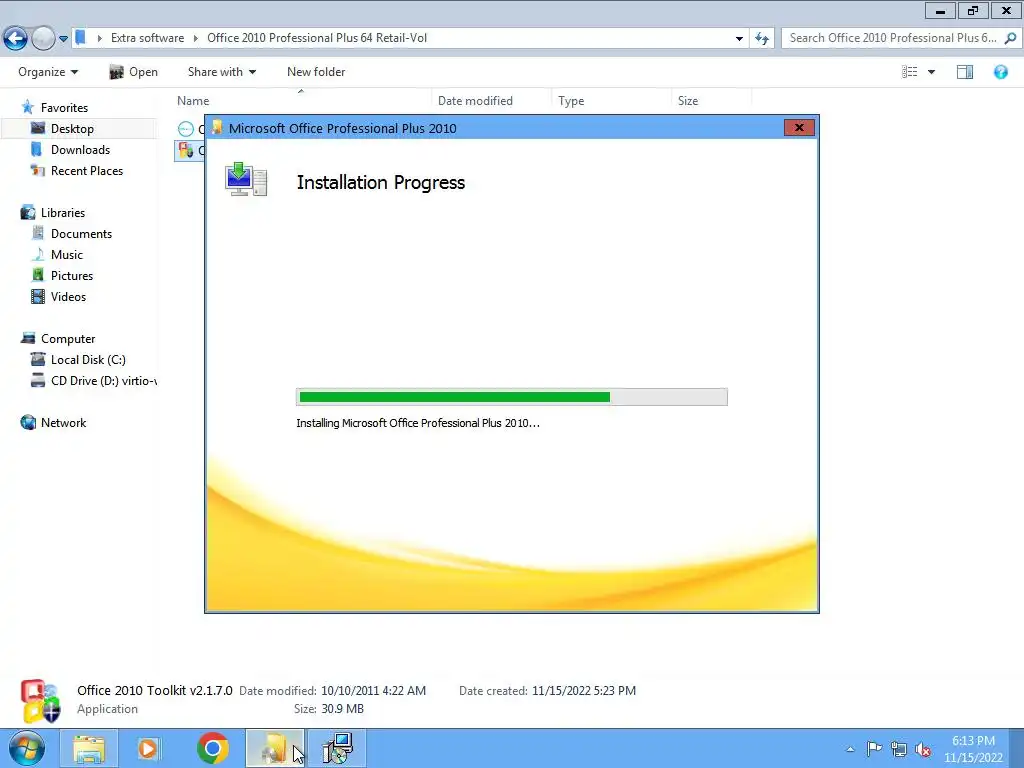Open CD Drive (D:) virtio
The height and width of the screenshot is (768, 1024).
(x=104, y=381)
